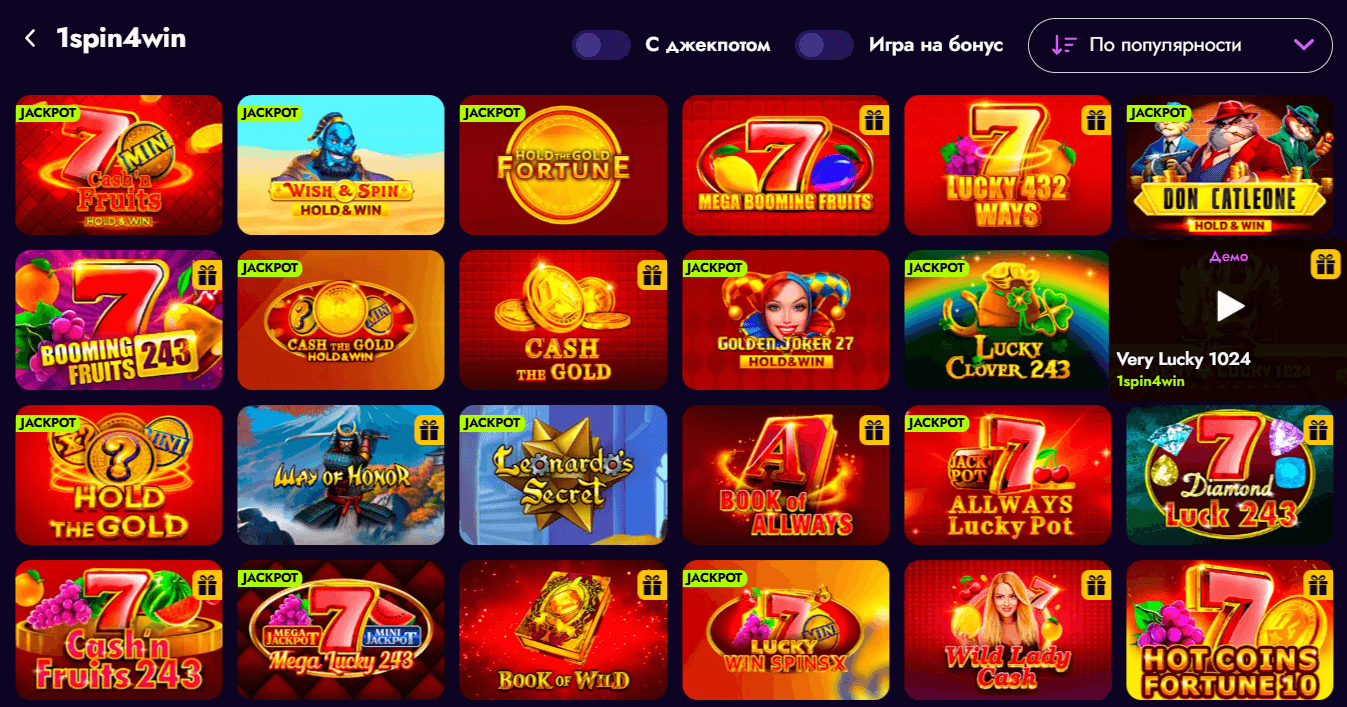This screenshot has height=707, width=1347.
Task: Open the Wish & Spin game tile
Action: pos(341,165)
